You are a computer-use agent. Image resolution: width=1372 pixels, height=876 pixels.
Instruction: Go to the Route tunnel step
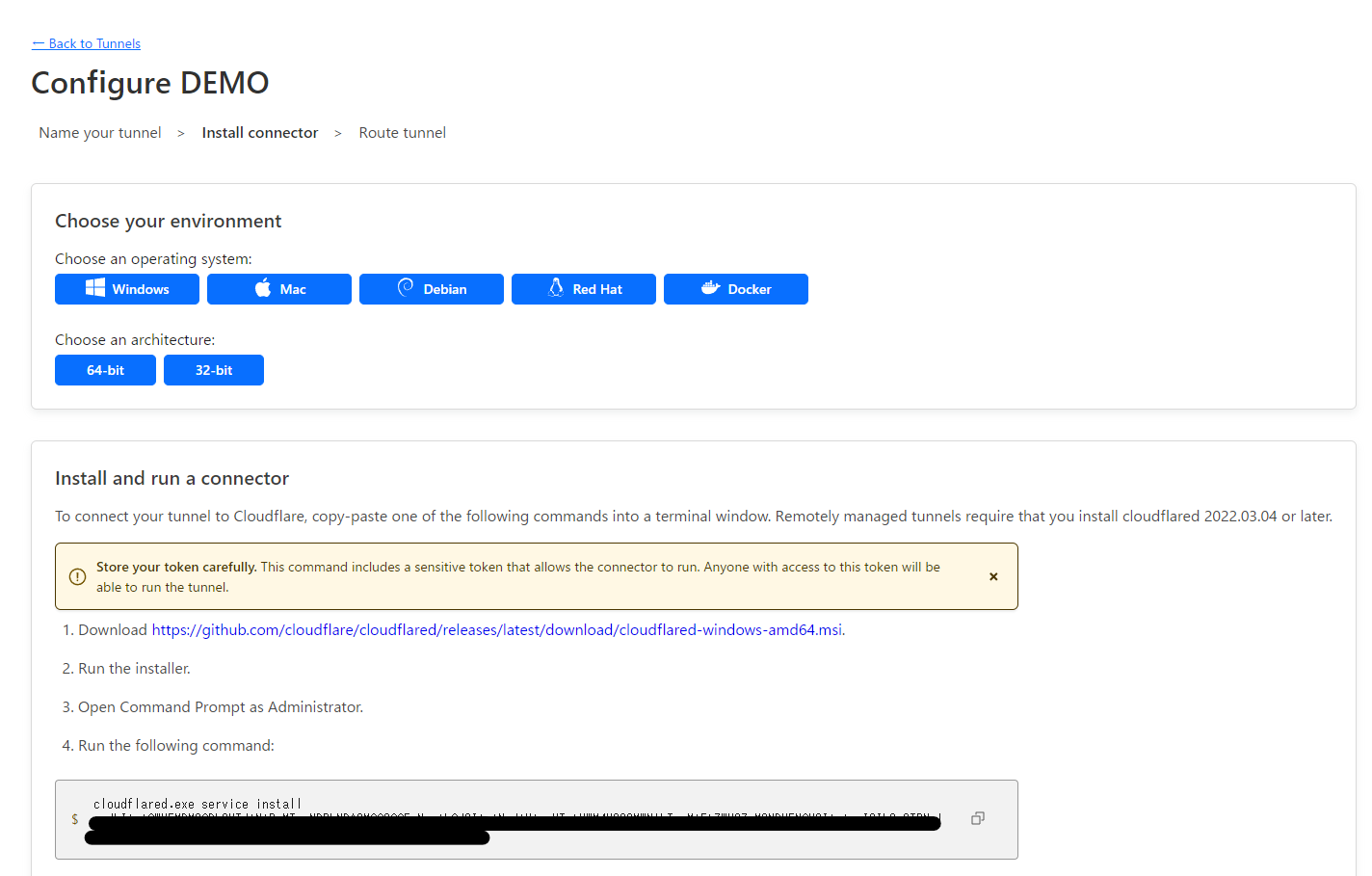(403, 133)
